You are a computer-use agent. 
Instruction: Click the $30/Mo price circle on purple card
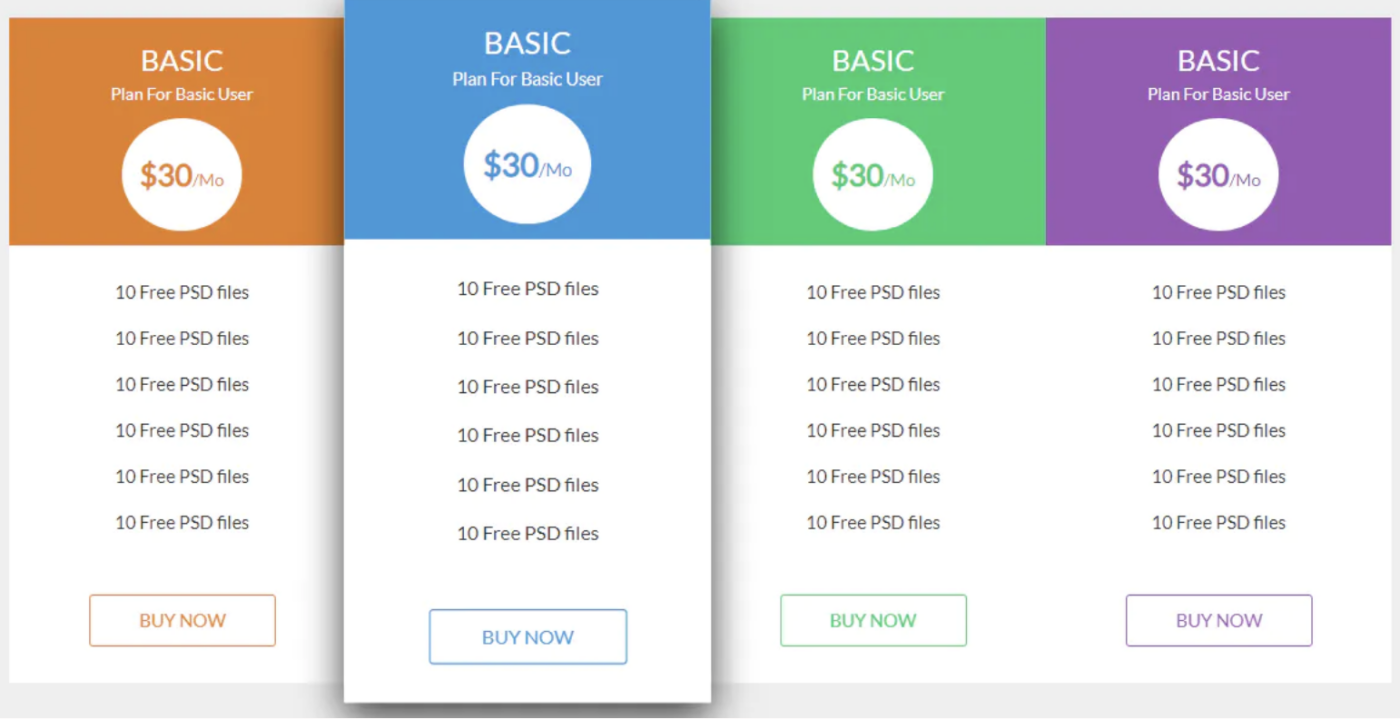[1218, 174]
